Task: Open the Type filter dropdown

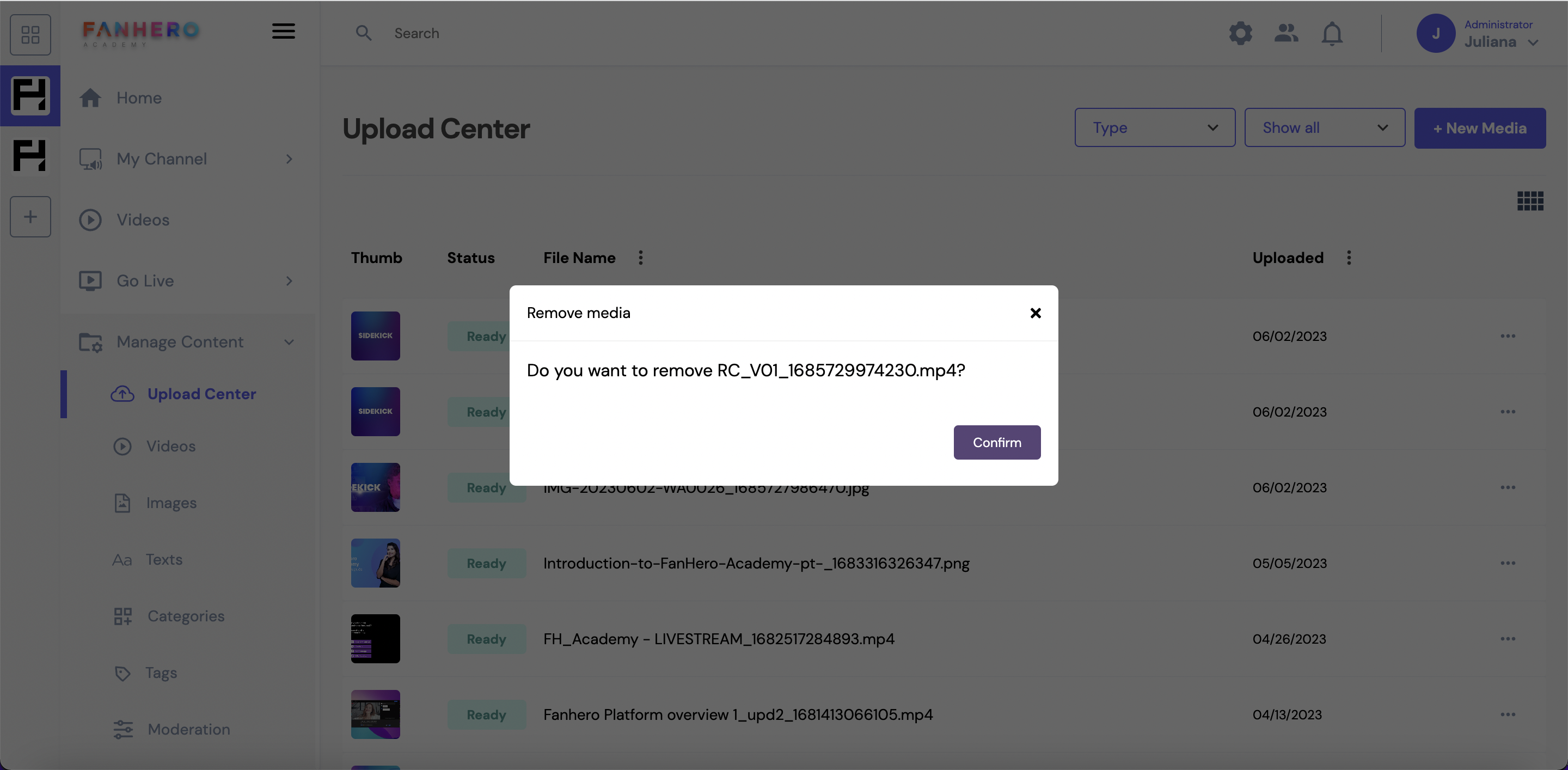Action: [1155, 127]
